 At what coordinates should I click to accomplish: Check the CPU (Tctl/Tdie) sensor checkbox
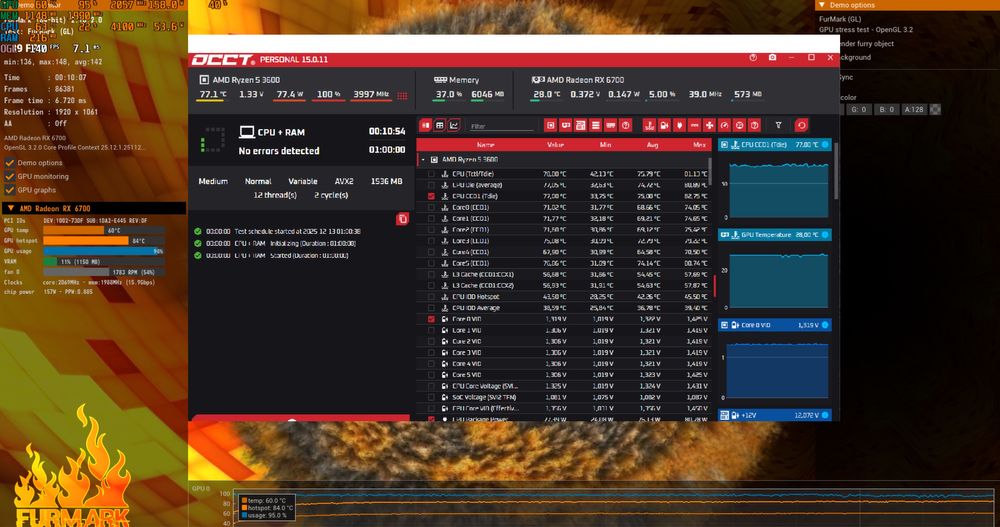tap(431, 174)
